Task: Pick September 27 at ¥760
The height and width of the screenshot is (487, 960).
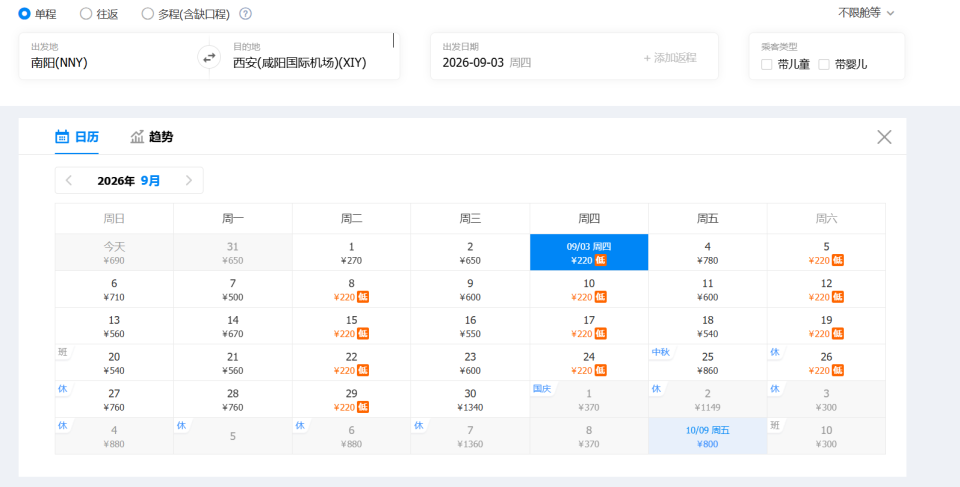Action: tap(114, 399)
